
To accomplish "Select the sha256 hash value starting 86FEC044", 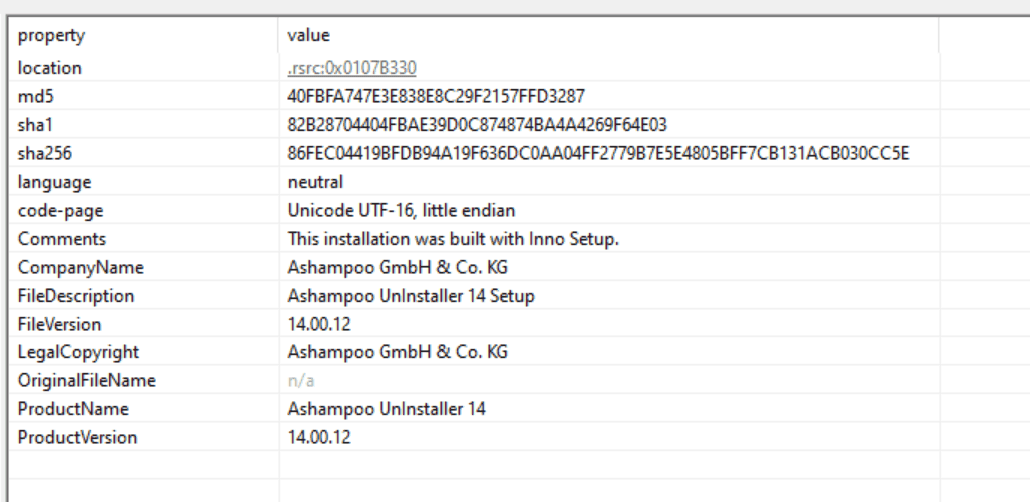I will 598,154.
